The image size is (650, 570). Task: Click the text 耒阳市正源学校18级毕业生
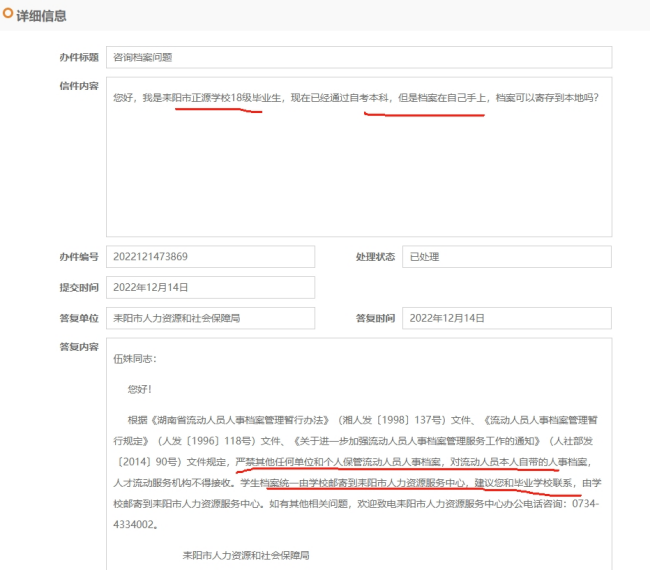(221, 98)
